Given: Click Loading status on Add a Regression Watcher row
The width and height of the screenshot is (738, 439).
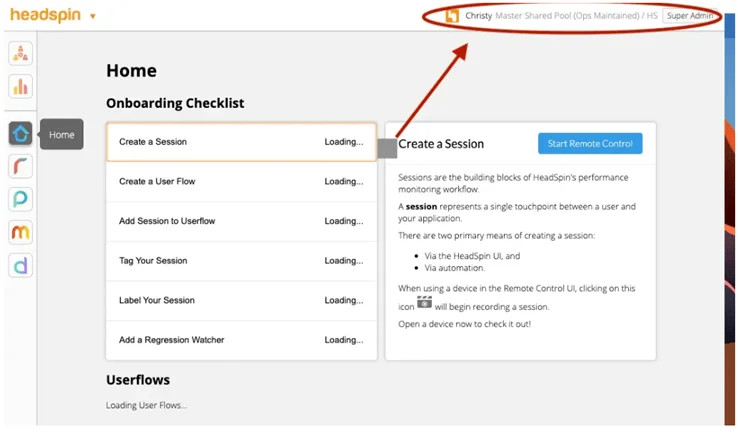Looking at the screenshot, I should coord(344,340).
